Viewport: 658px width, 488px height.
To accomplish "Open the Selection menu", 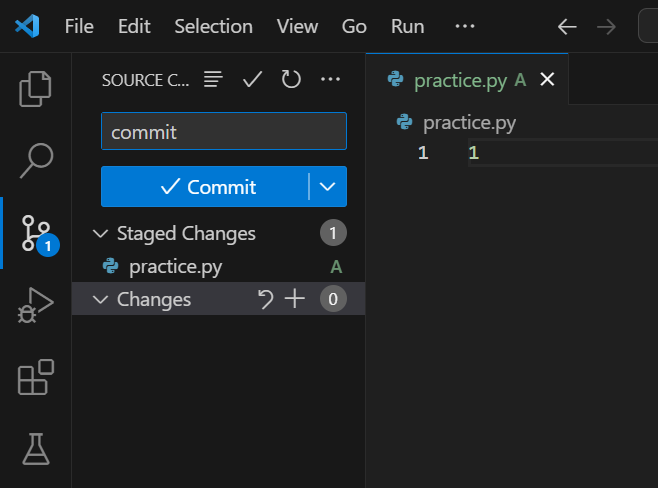I will (213, 26).
